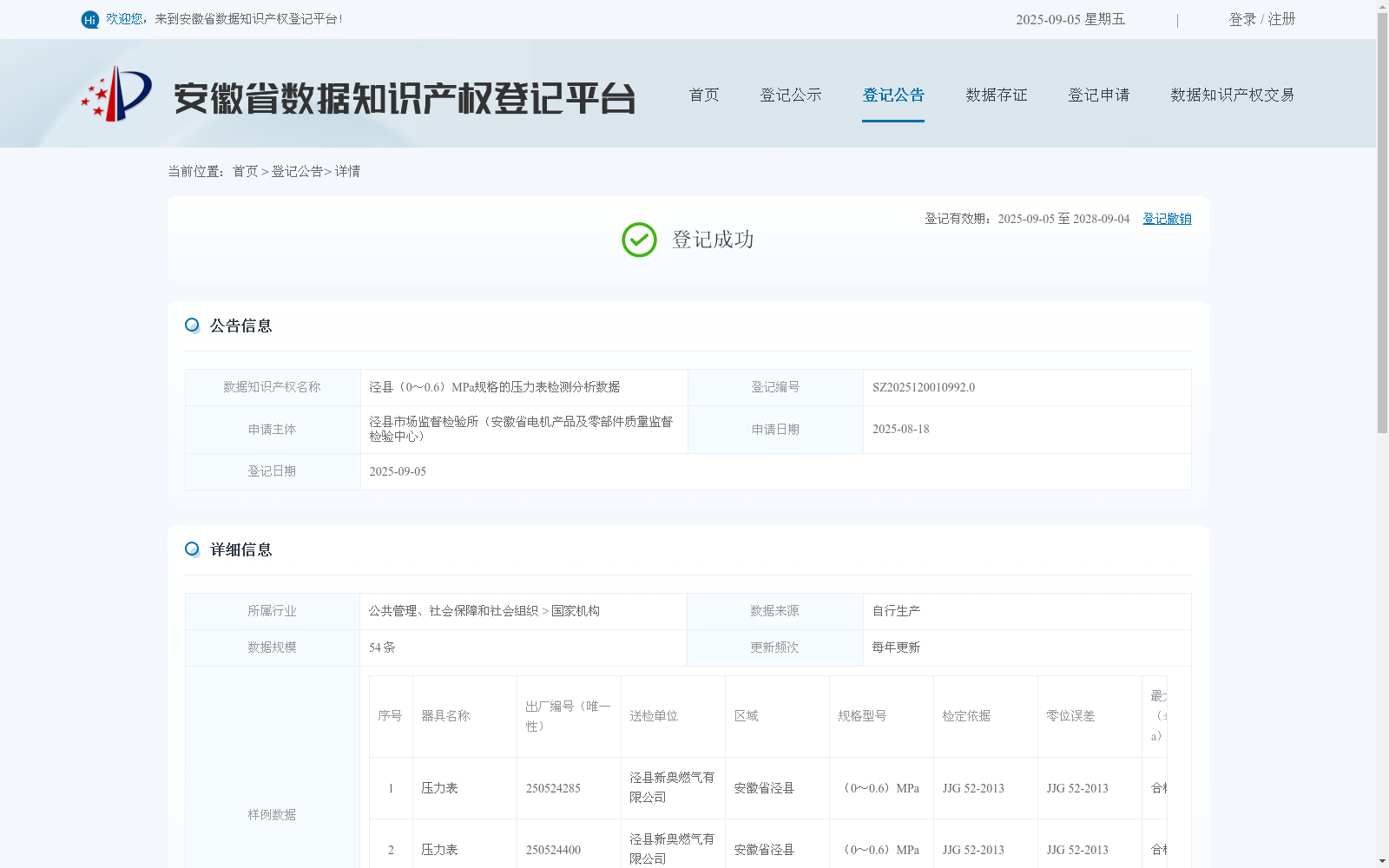1389x868 pixels.
Task: Click the update frequency value 每年更新
Action: tap(896, 648)
